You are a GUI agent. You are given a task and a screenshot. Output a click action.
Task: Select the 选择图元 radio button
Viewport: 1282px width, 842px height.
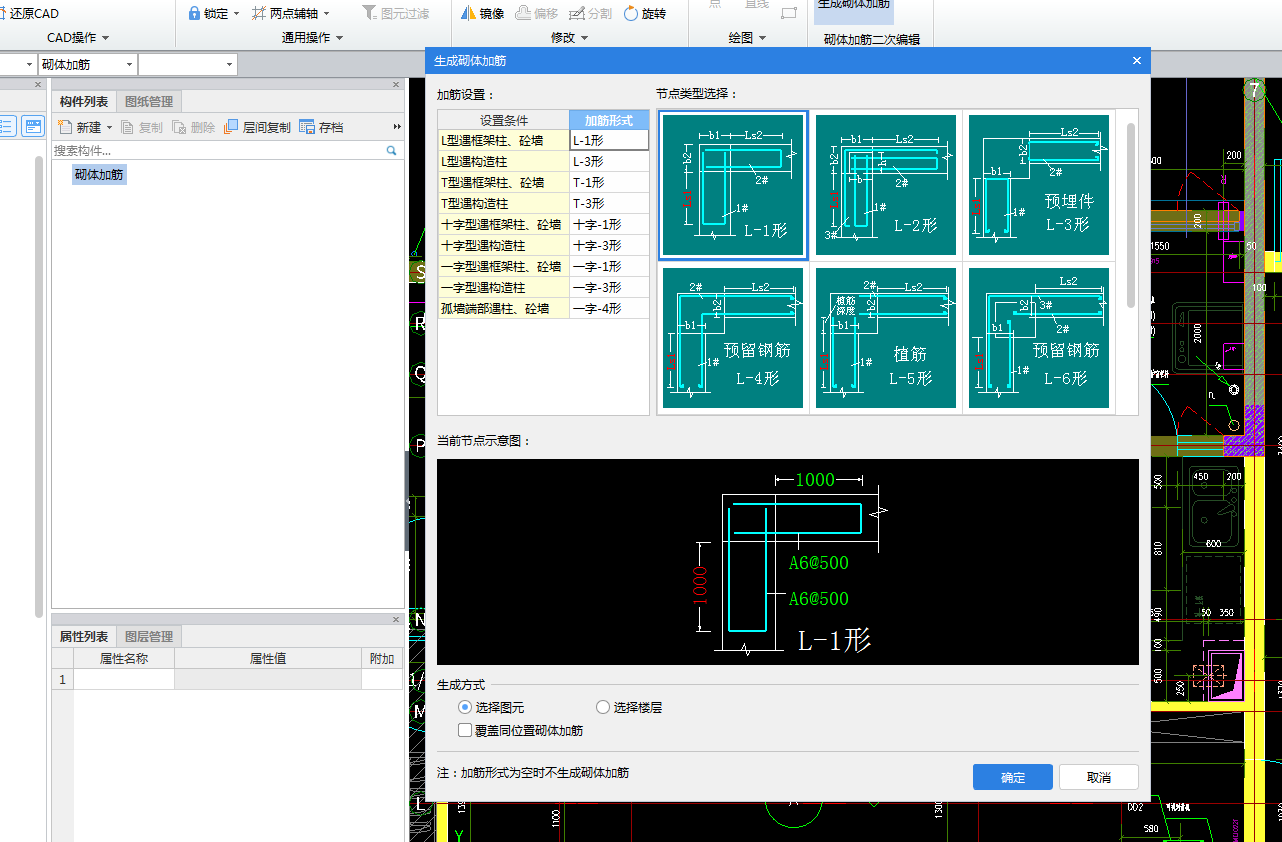(x=465, y=707)
